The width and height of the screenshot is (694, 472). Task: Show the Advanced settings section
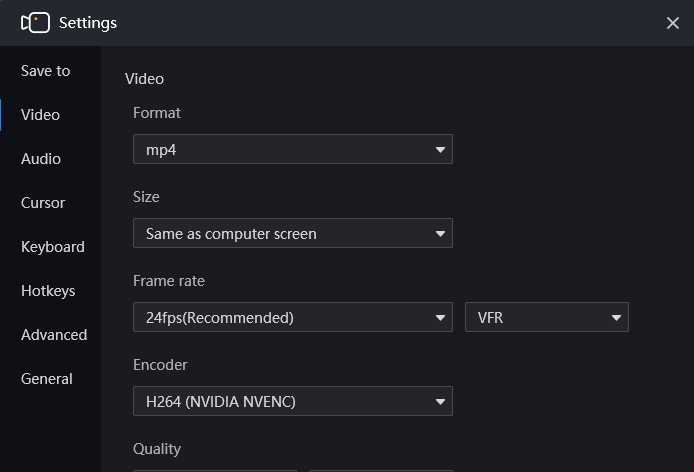54,335
